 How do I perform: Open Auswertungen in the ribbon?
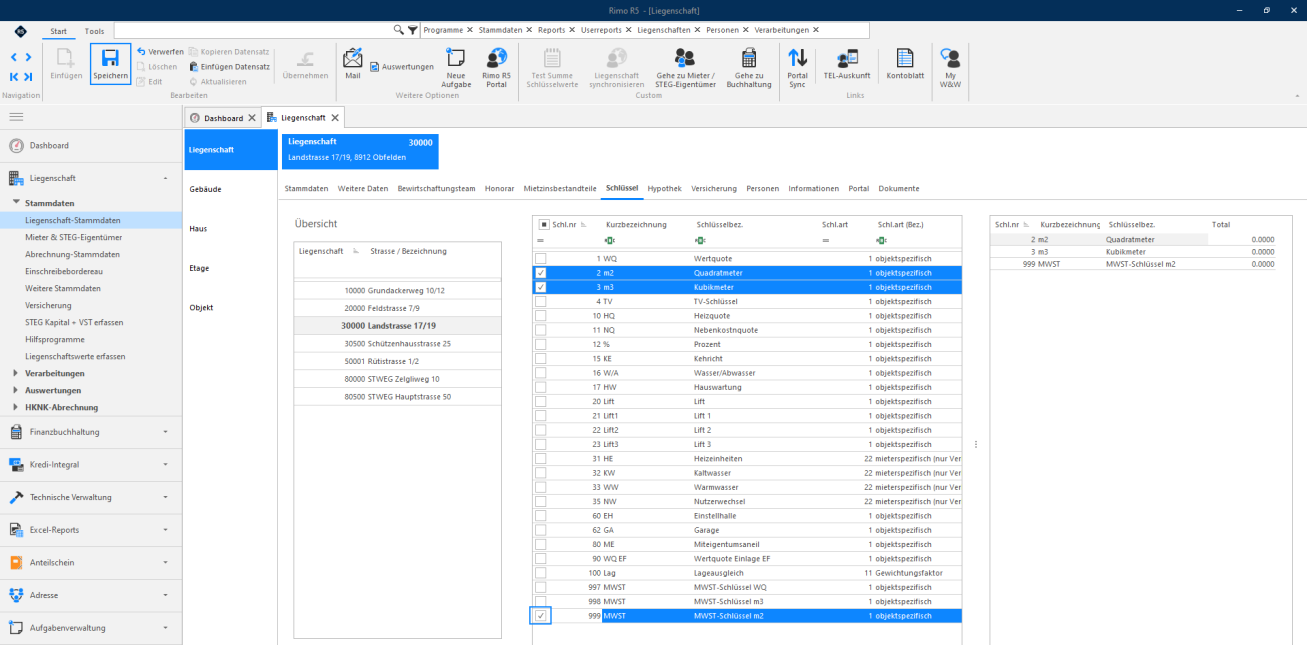(401, 66)
